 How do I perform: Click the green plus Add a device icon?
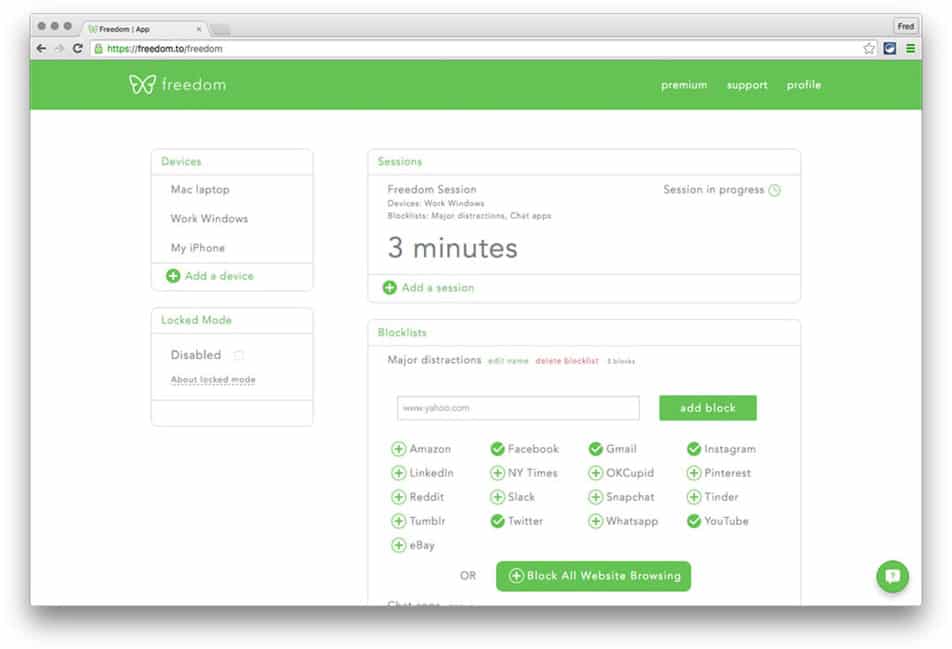[x=173, y=276]
